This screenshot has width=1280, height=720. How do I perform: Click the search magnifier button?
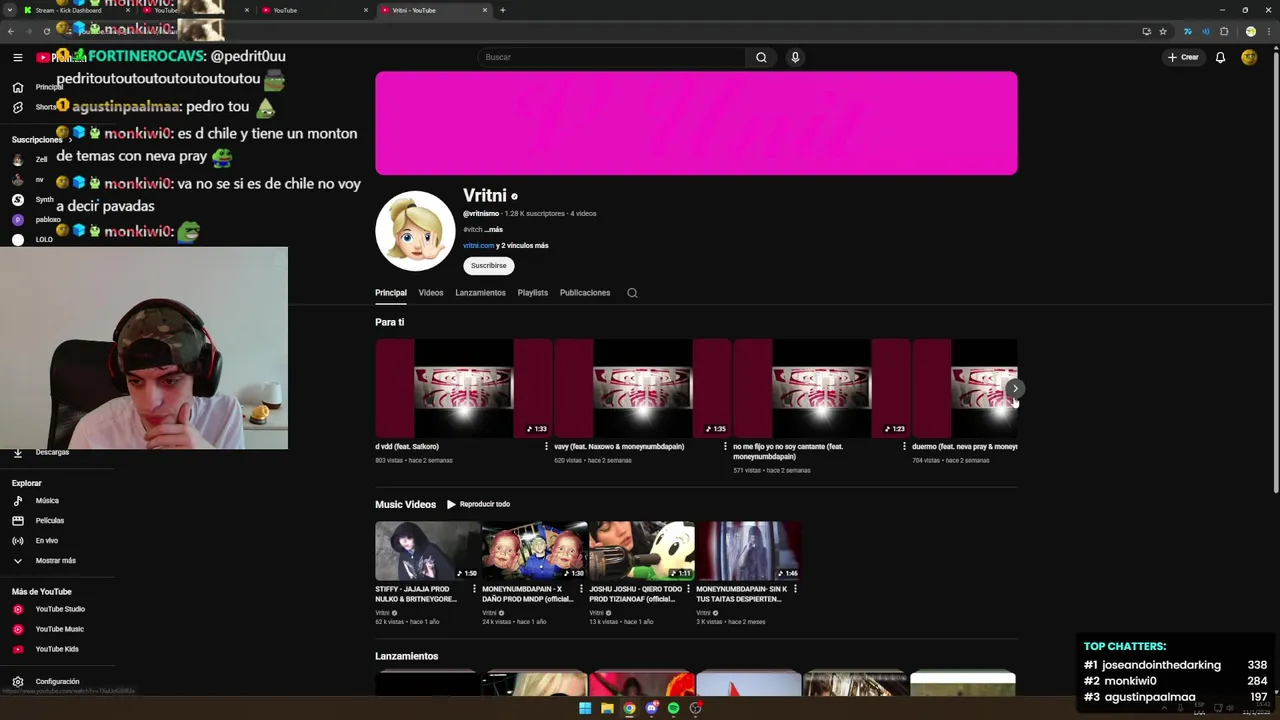[x=761, y=57]
